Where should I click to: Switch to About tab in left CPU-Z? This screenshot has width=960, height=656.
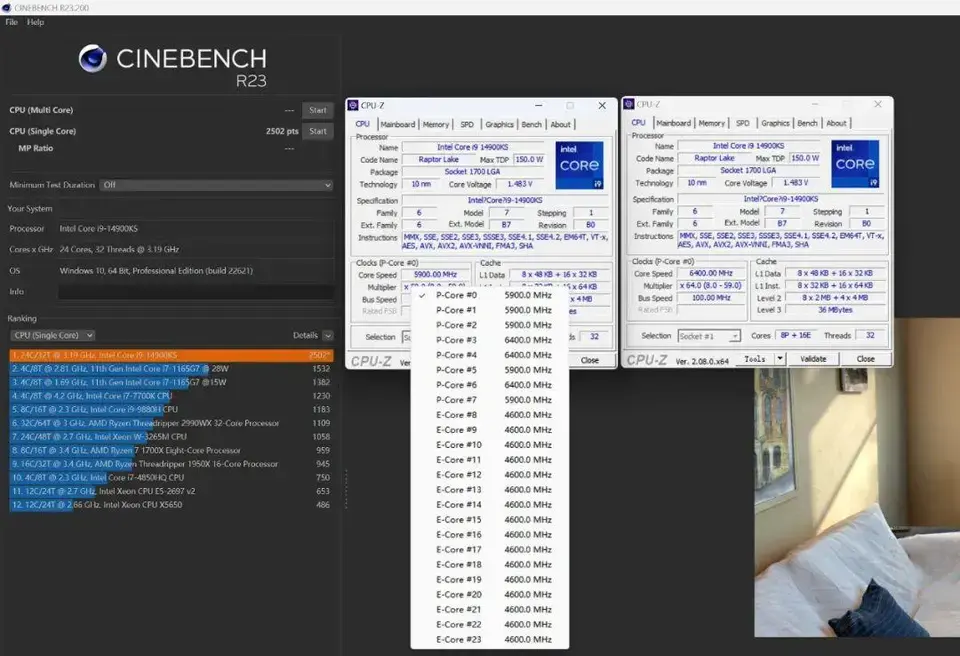[x=560, y=124]
